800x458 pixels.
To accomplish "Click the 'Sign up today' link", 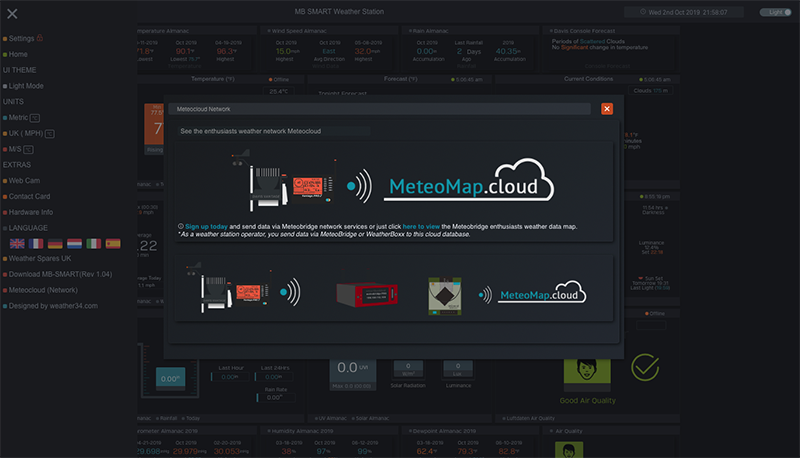I will pos(205,227).
